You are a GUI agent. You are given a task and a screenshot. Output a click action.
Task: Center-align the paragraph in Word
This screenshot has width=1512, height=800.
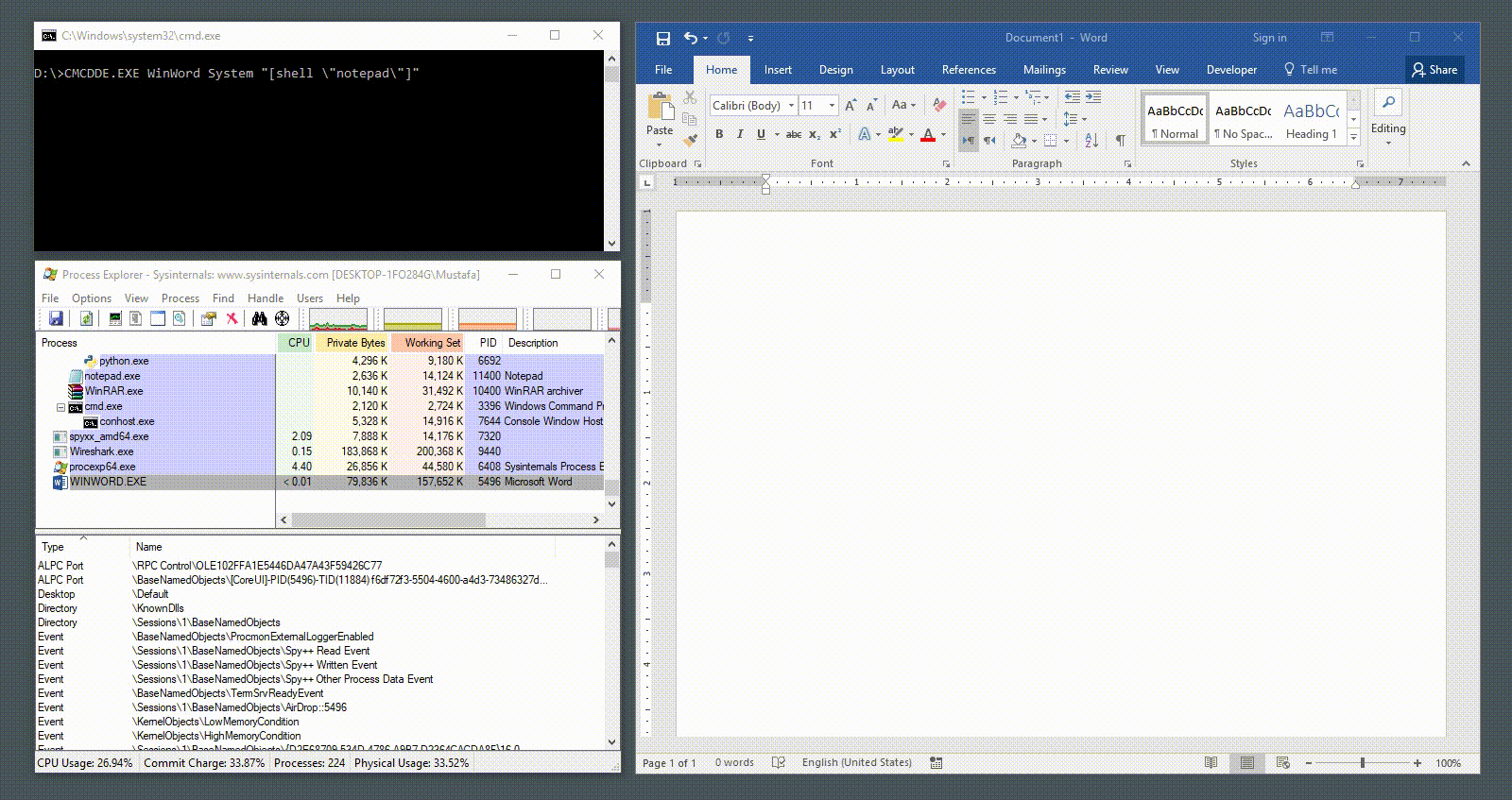(989, 119)
